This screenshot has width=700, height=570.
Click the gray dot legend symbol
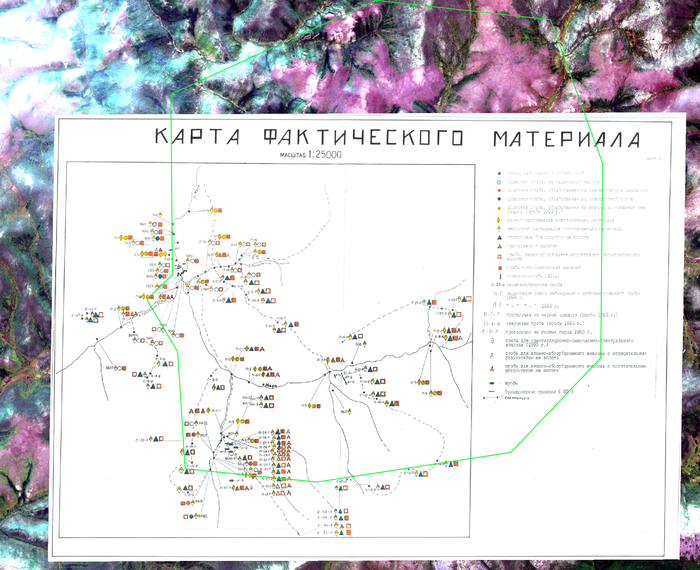tap(500, 173)
